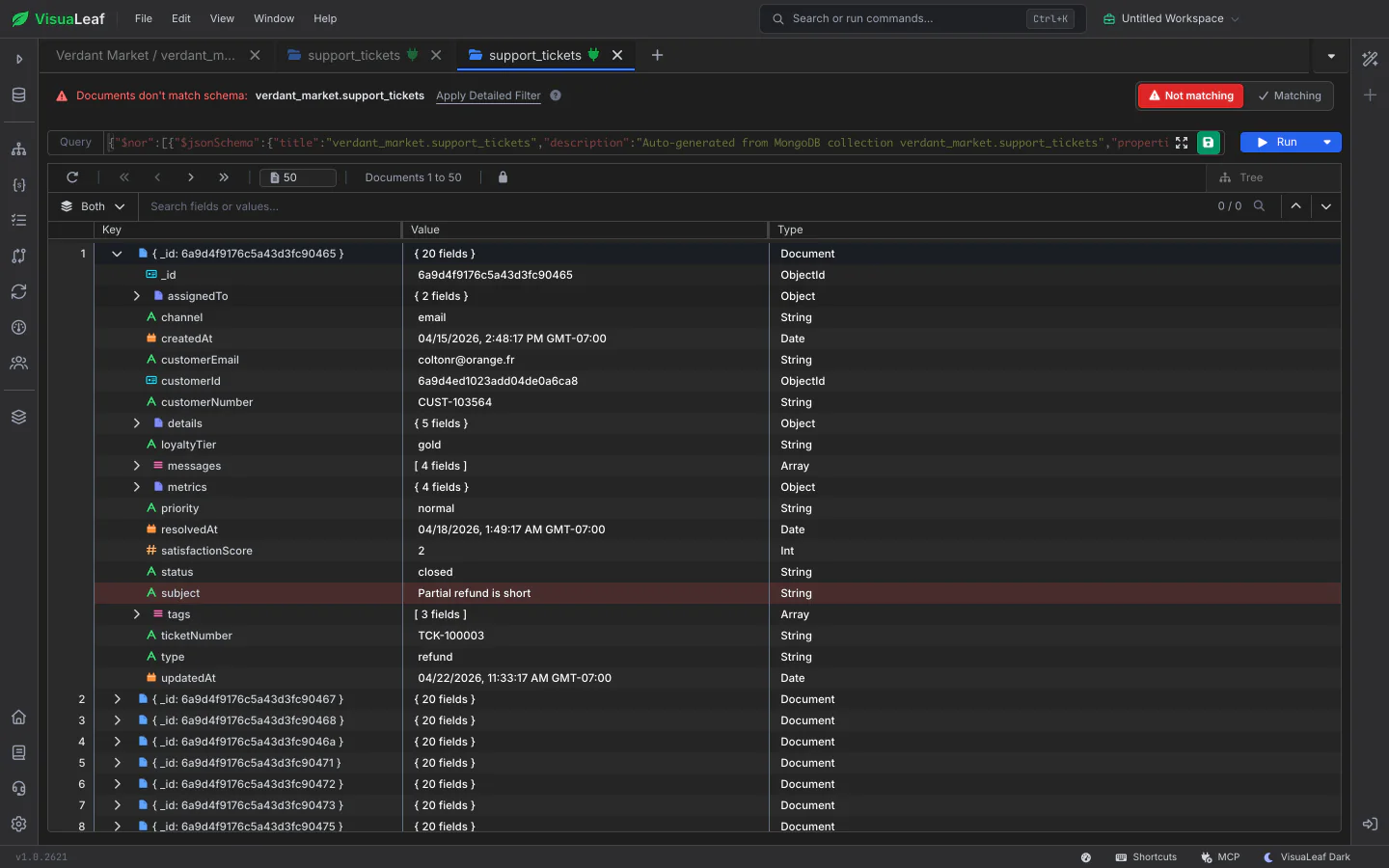Open the Run button dropdown arrow
Screen dimensions: 1389x868
coord(1327,143)
